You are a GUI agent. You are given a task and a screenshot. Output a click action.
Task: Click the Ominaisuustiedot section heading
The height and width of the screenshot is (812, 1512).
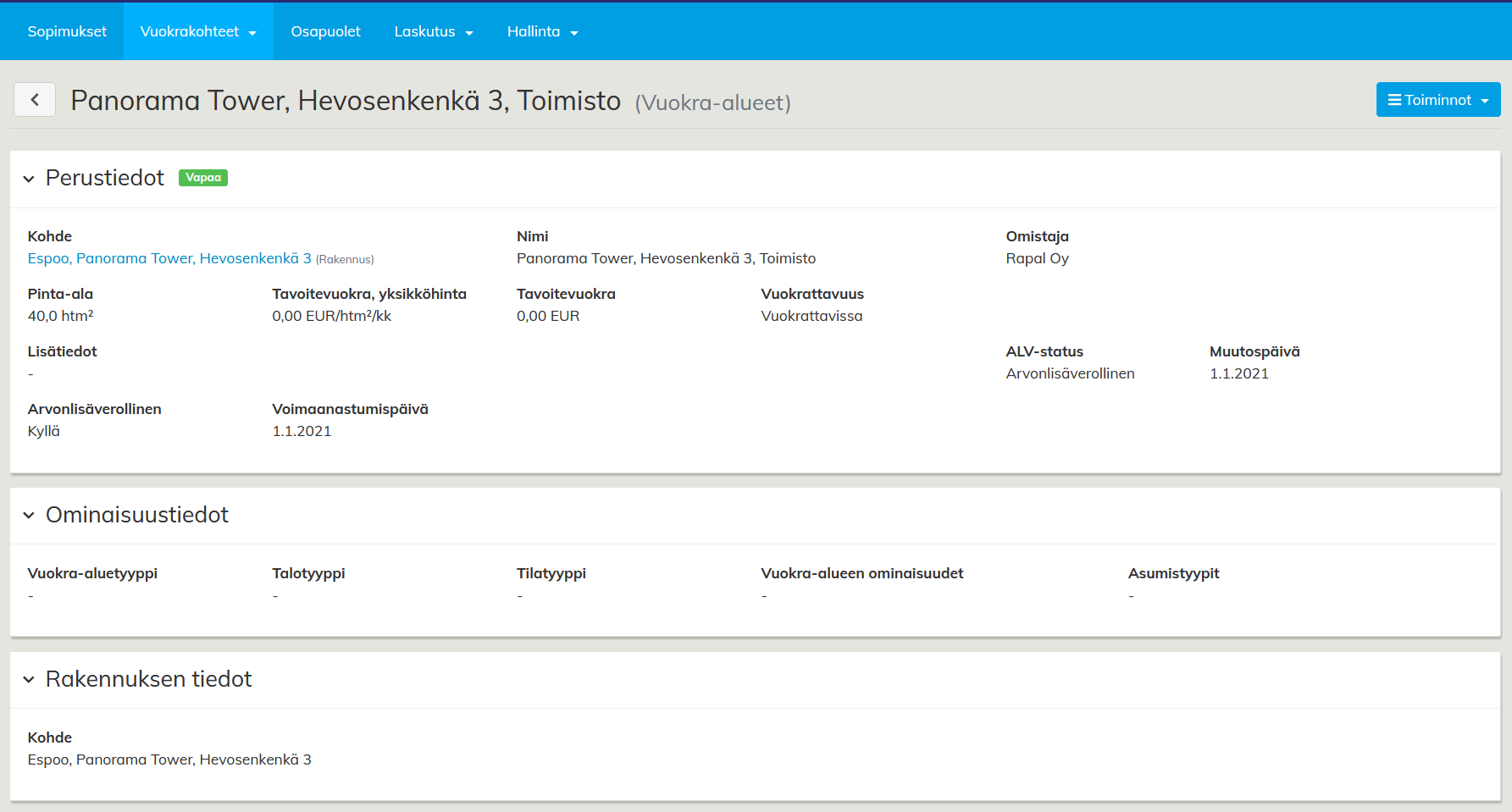coord(137,515)
